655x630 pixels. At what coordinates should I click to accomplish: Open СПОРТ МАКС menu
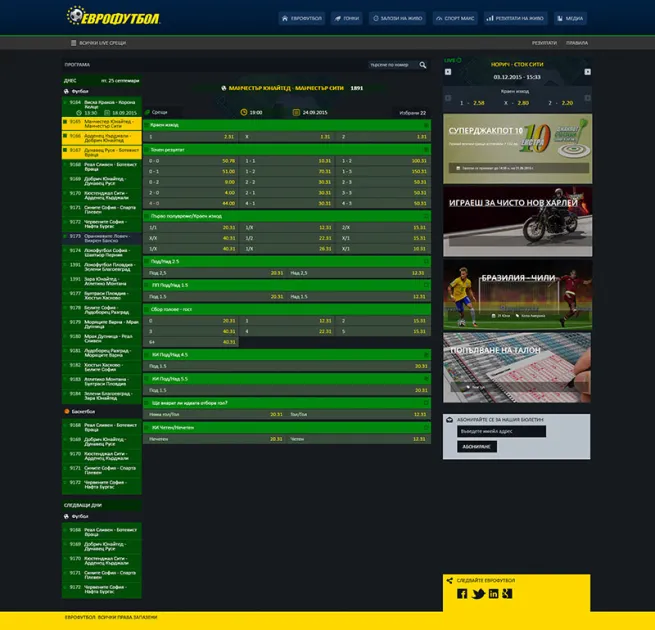[455, 18]
